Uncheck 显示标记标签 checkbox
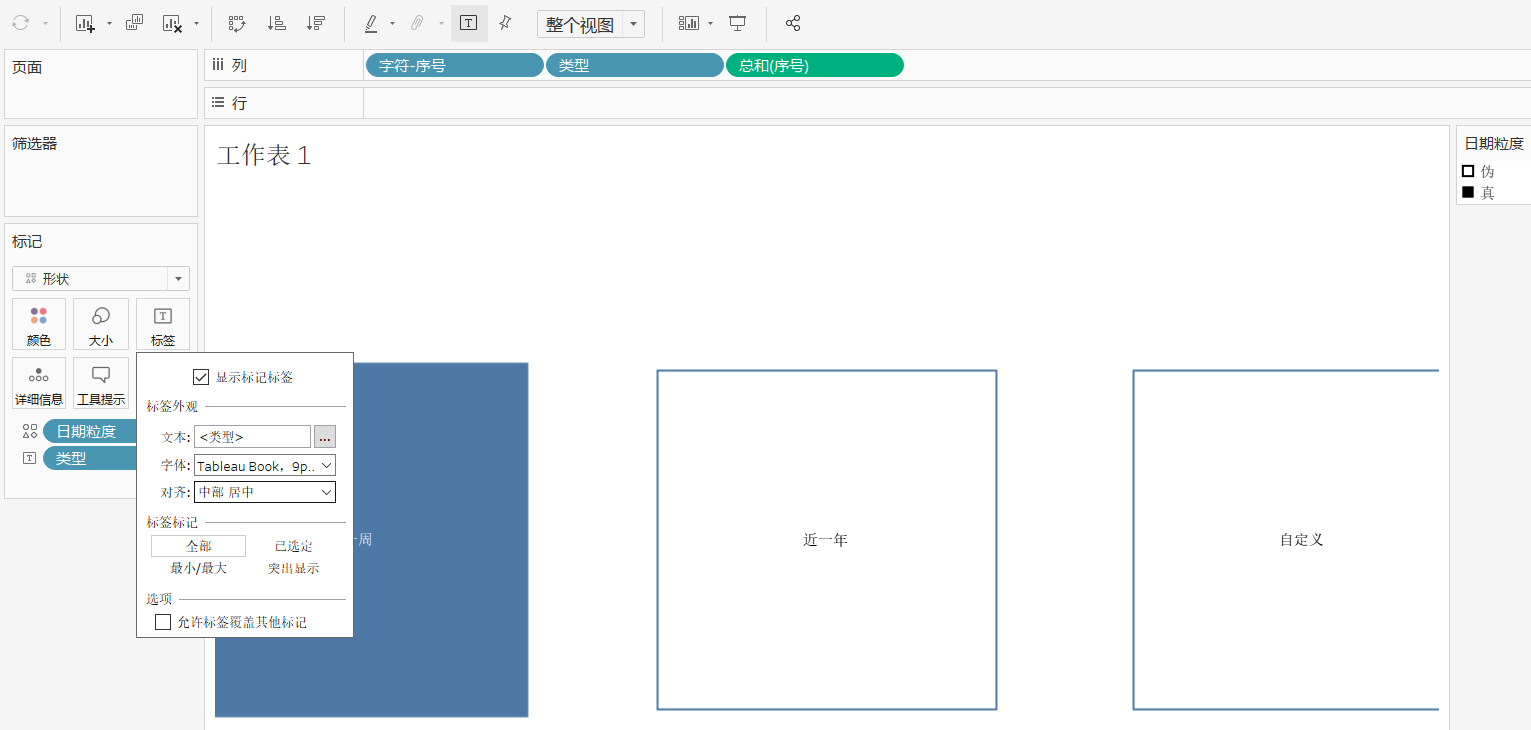 pyautogui.click(x=201, y=377)
